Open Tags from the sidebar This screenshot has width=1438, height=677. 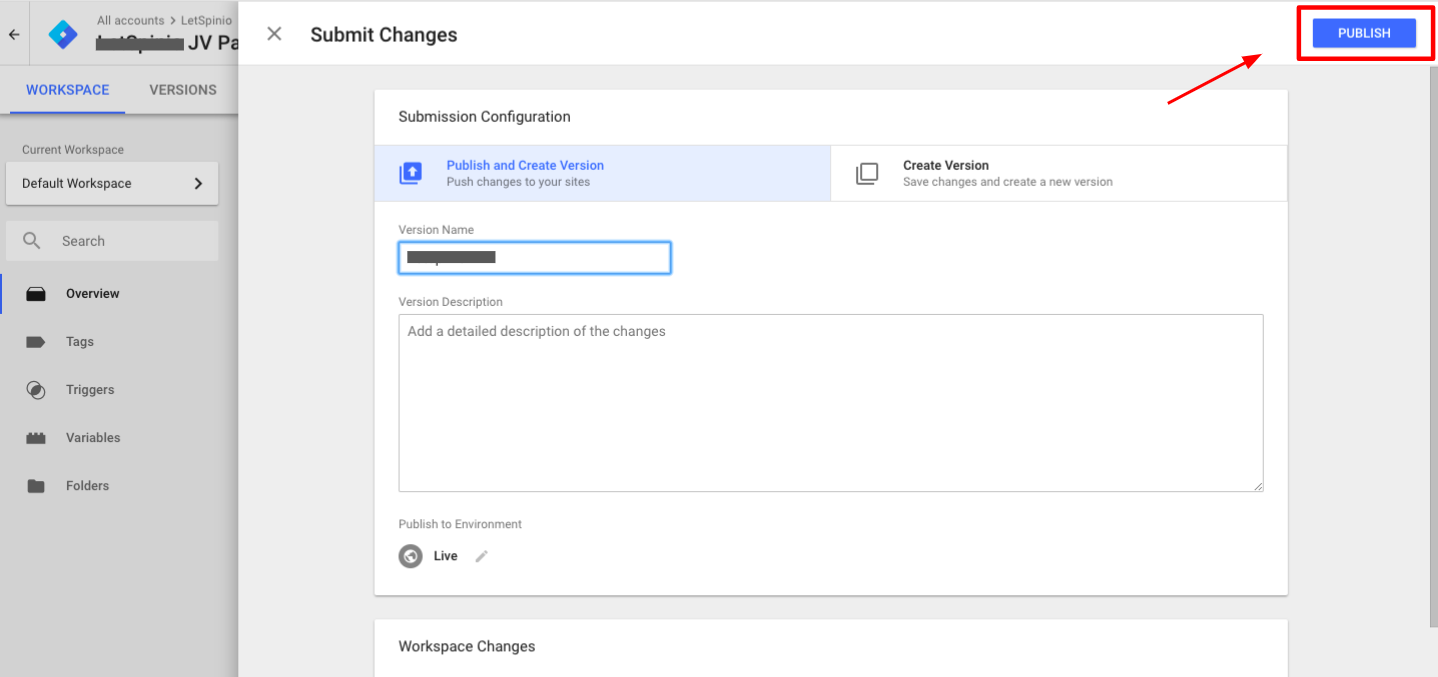pyautogui.click(x=79, y=342)
